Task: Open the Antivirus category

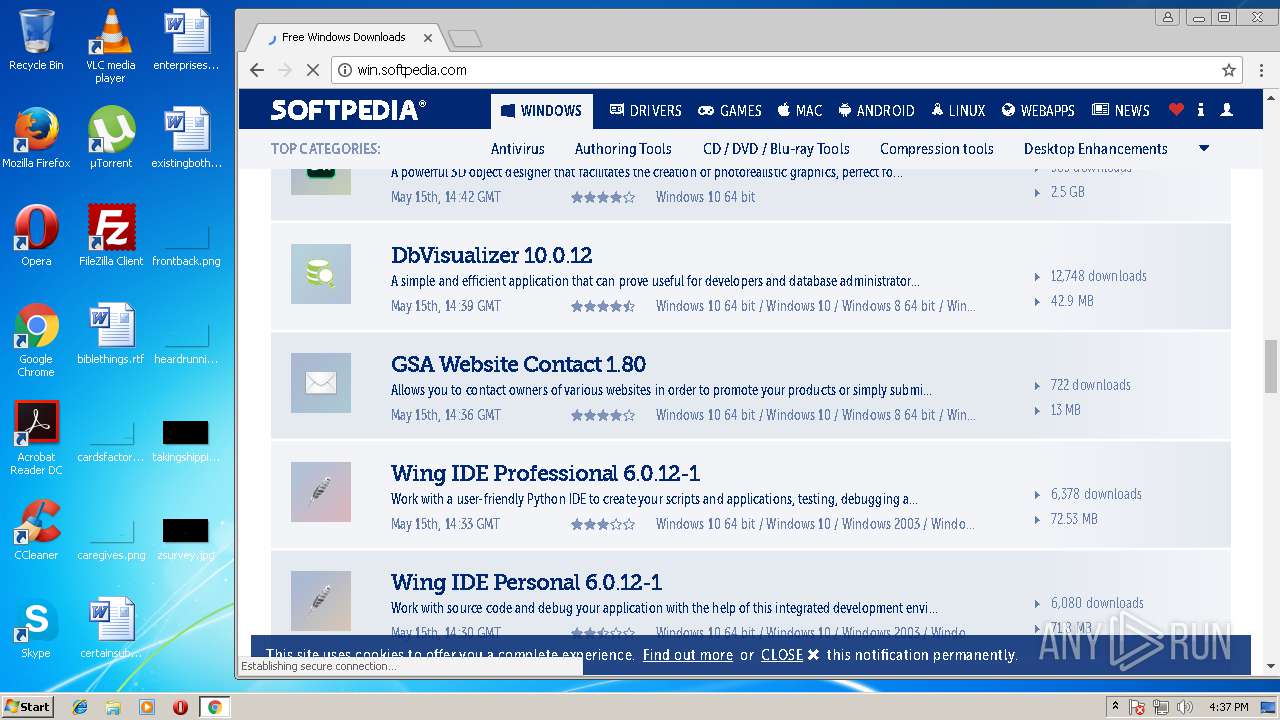Action: 518,149
